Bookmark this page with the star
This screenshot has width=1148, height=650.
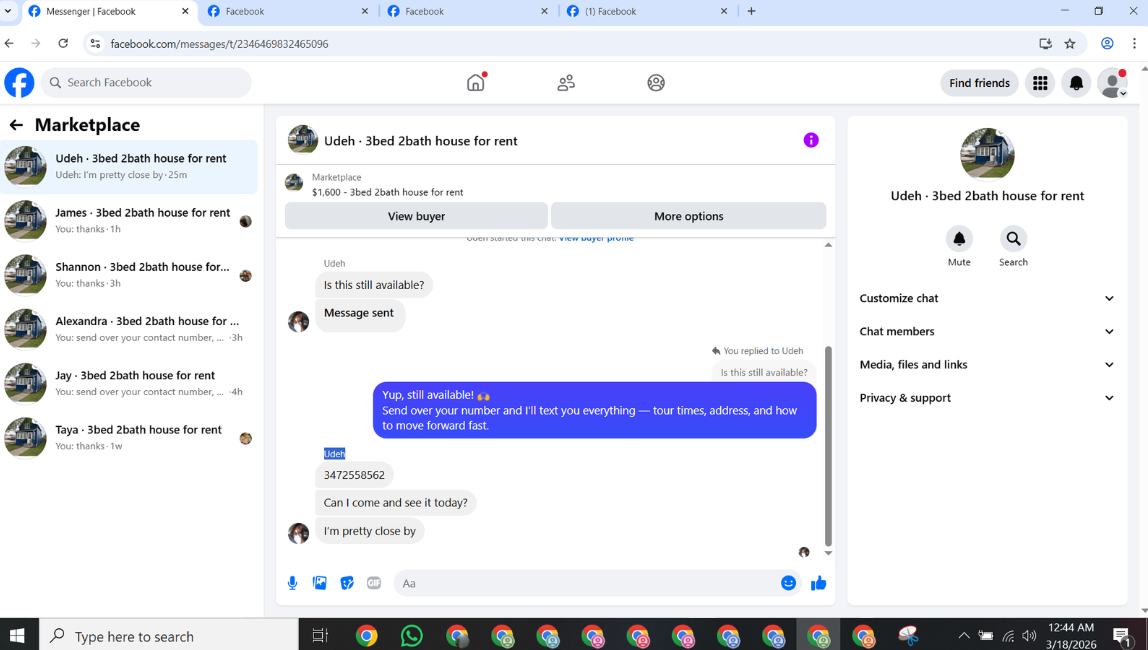point(1070,44)
